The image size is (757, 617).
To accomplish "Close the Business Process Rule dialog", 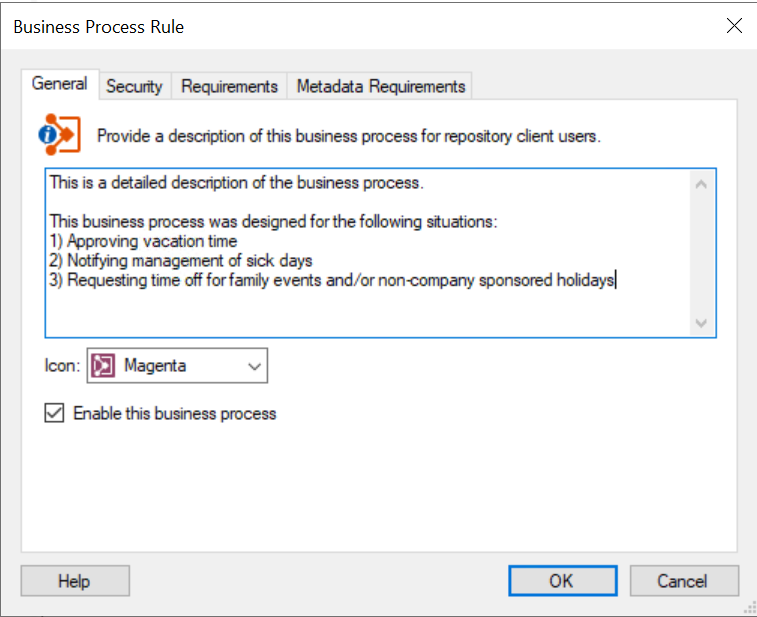I will coord(734,26).
